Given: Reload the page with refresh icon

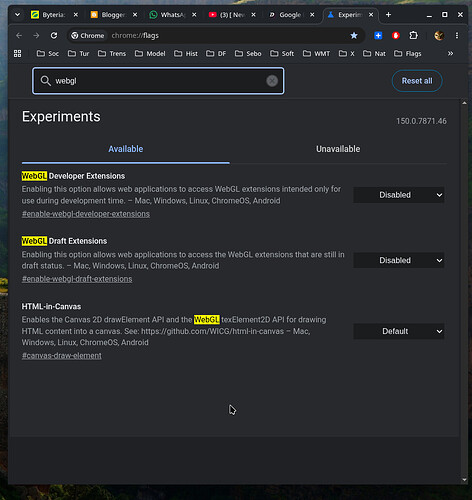Looking at the screenshot, I should (54, 35).
